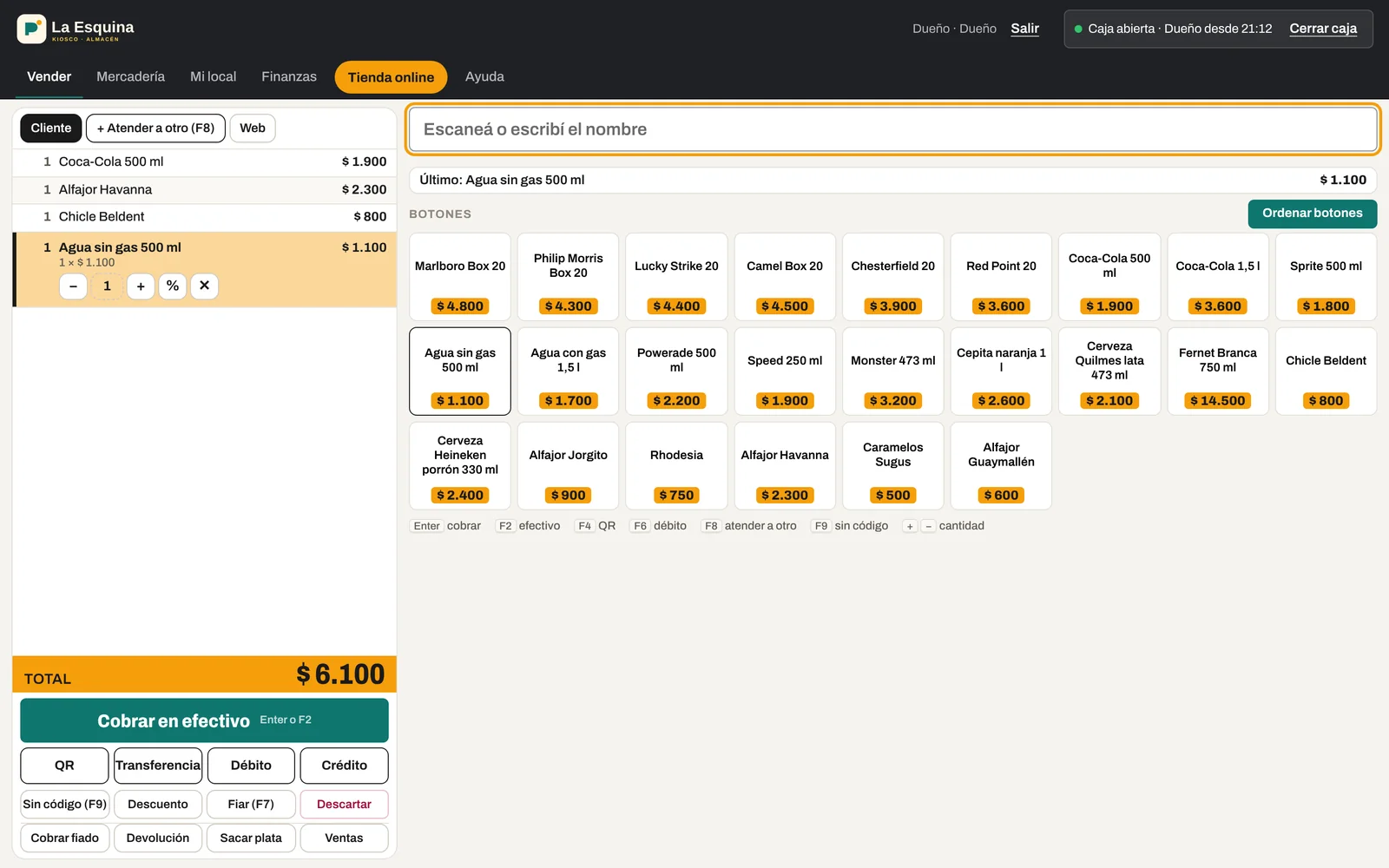Decrease quantity with the minus button

click(x=73, y=286)
